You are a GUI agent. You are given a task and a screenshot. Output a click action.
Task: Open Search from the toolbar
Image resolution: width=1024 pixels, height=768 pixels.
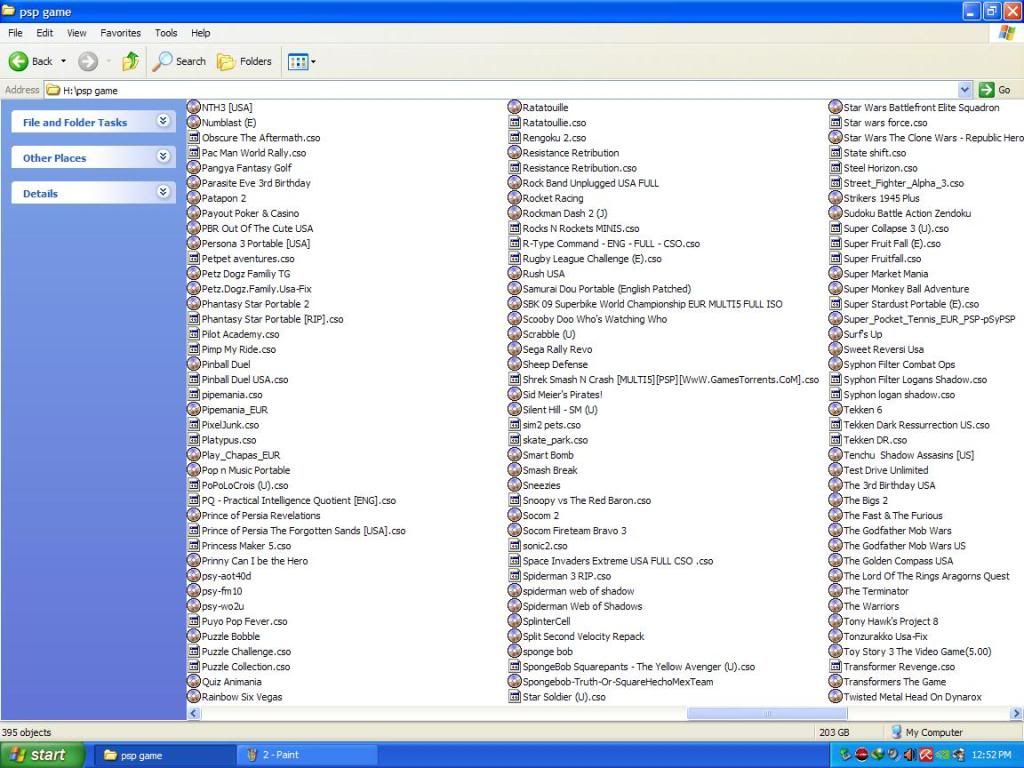[179, 61]
